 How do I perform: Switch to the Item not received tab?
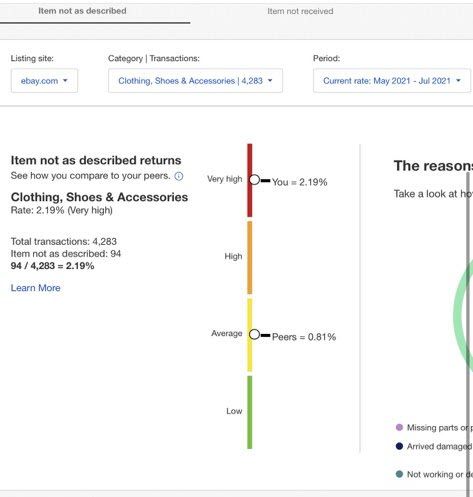point(300,11)
